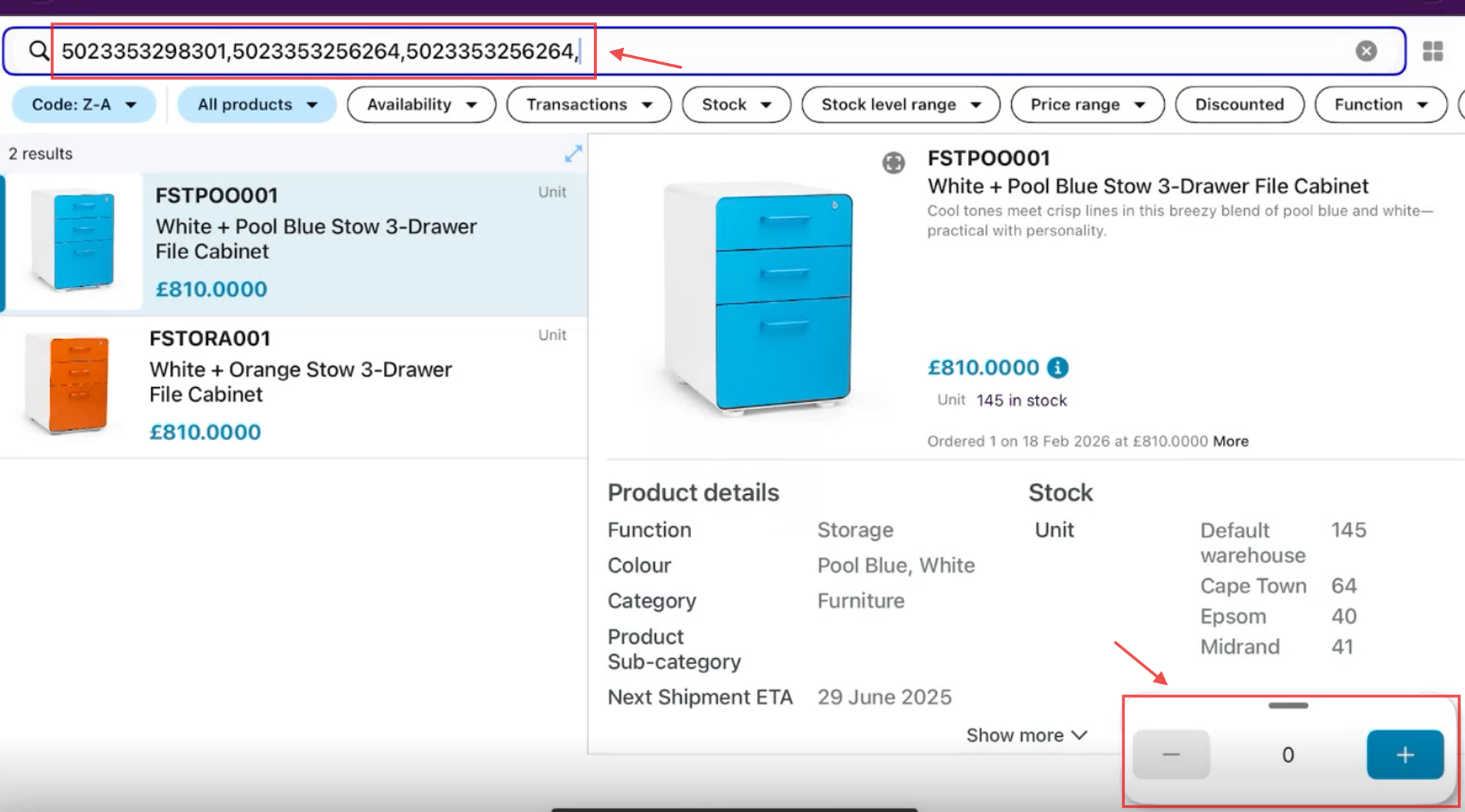
Task: Open the Code: Z-A sort dropdown
Action: [x=84, y=105]
